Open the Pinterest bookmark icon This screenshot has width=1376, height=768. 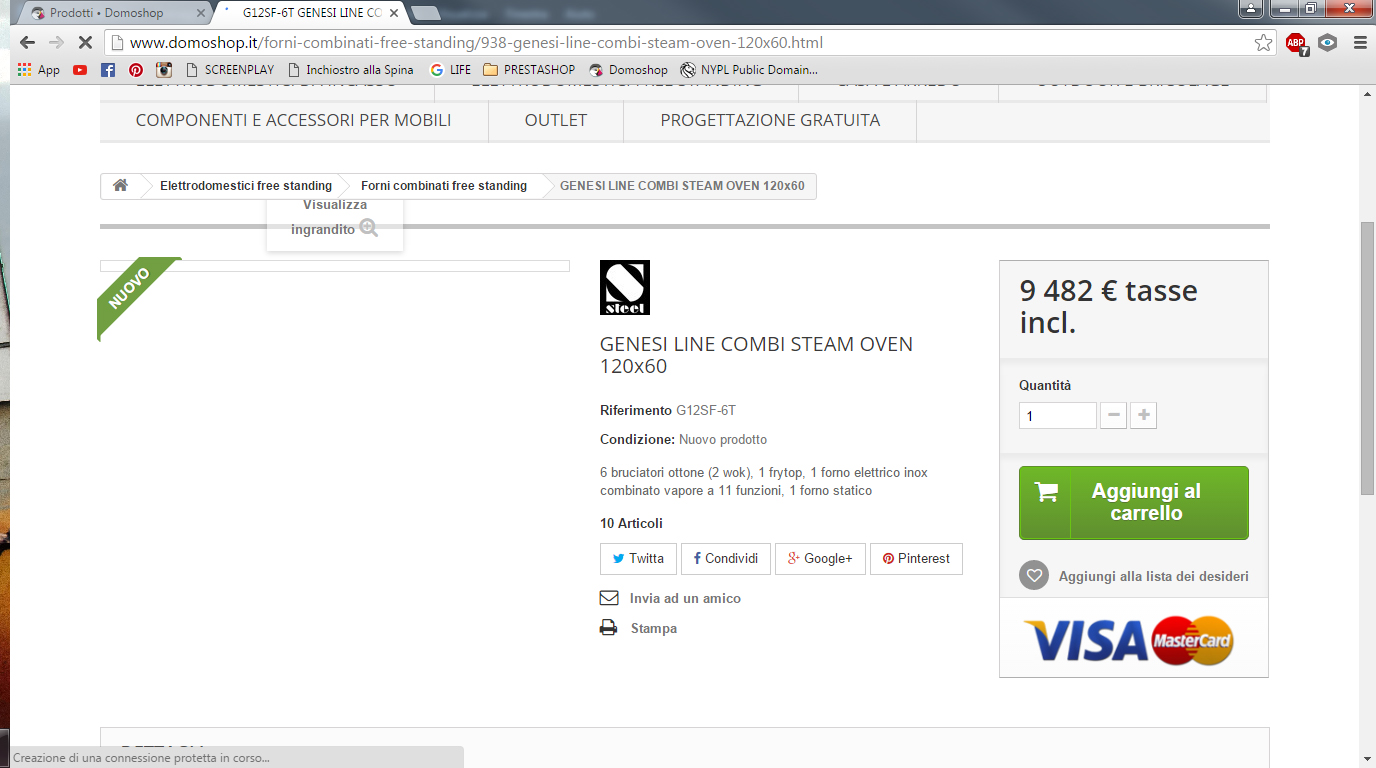pos(135,70)
